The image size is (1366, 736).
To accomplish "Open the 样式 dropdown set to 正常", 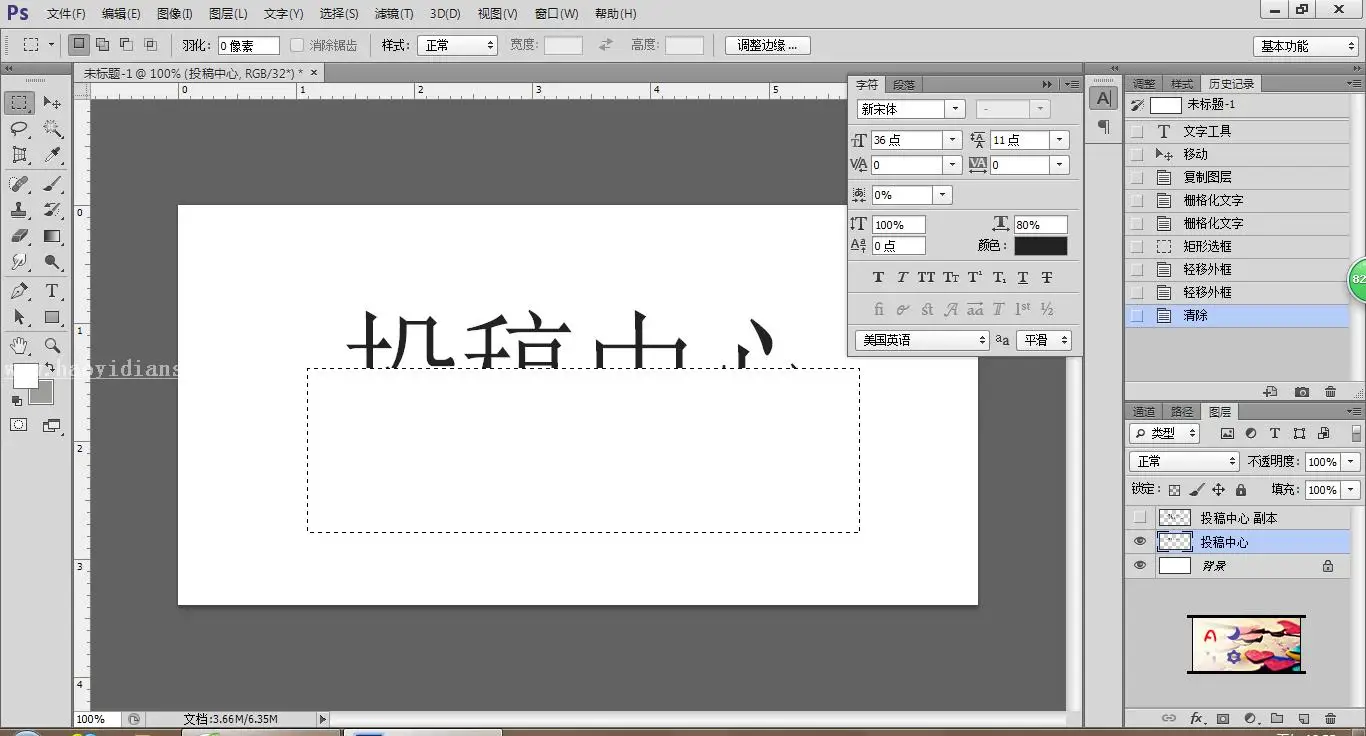I will click(458, 45).
